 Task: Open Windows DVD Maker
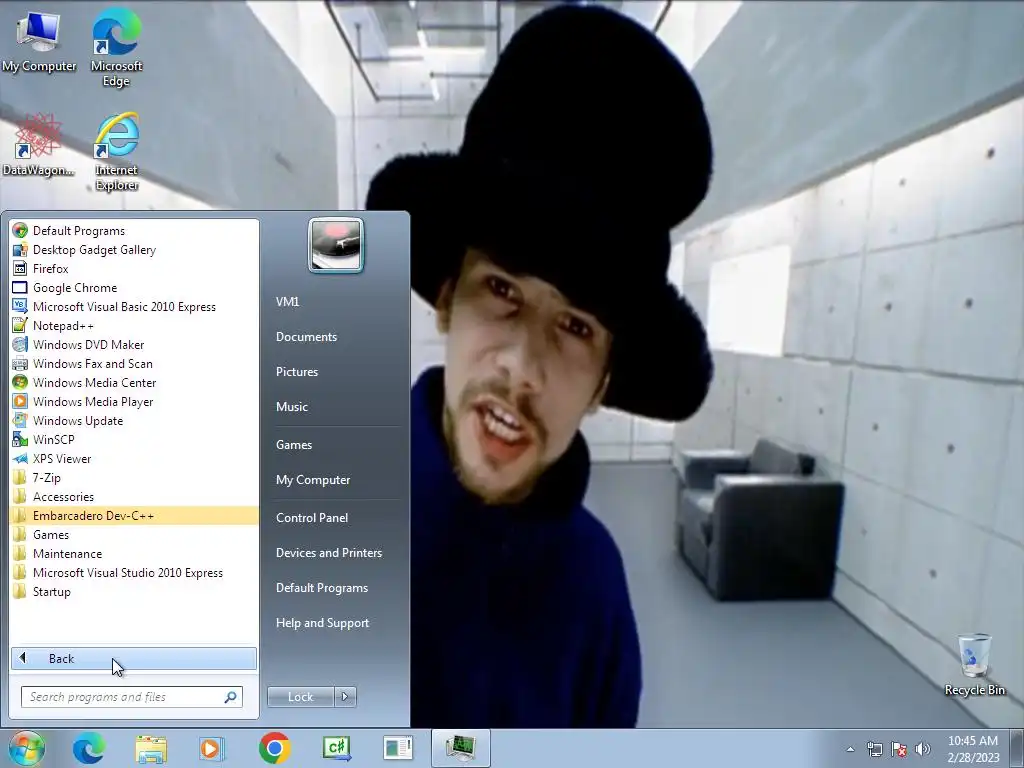pyautogui.click(x=134, y=344)
